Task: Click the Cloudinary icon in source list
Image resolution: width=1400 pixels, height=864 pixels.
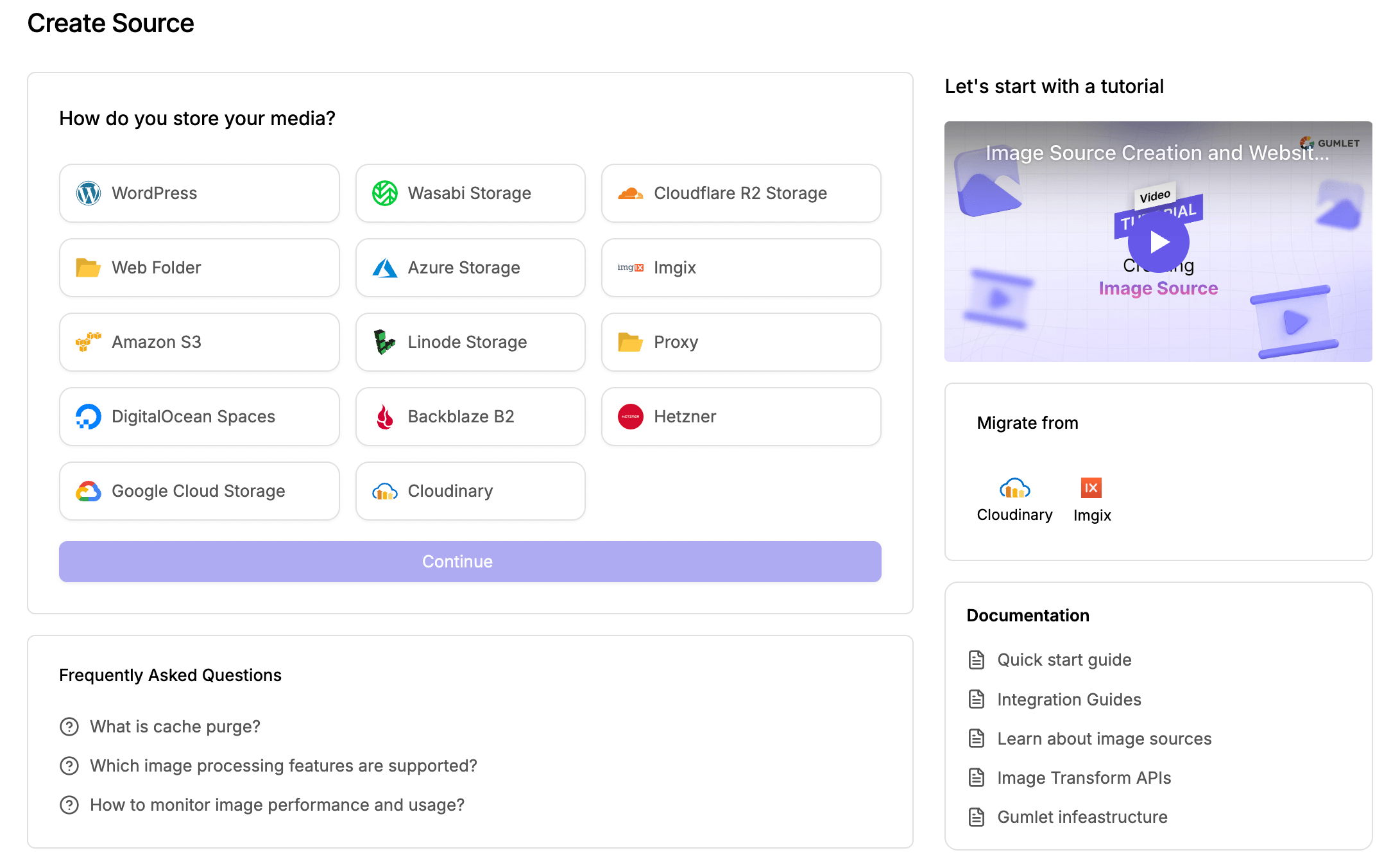Action: coord(385,491)
